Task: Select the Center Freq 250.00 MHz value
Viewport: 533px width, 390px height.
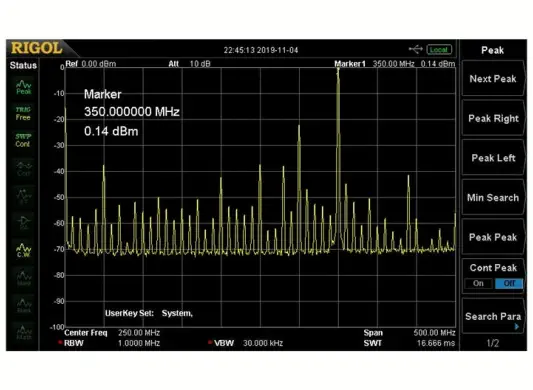Action: pos(139,333)
